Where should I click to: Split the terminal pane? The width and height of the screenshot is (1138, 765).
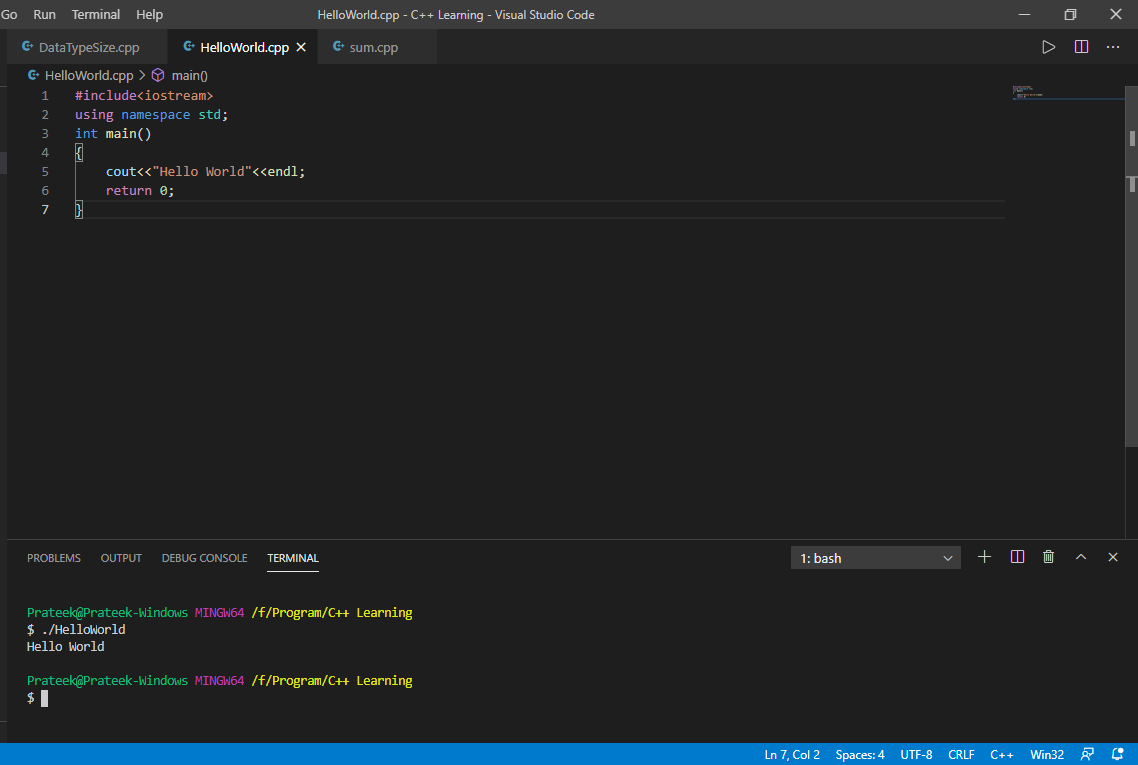pos(1017,557)
